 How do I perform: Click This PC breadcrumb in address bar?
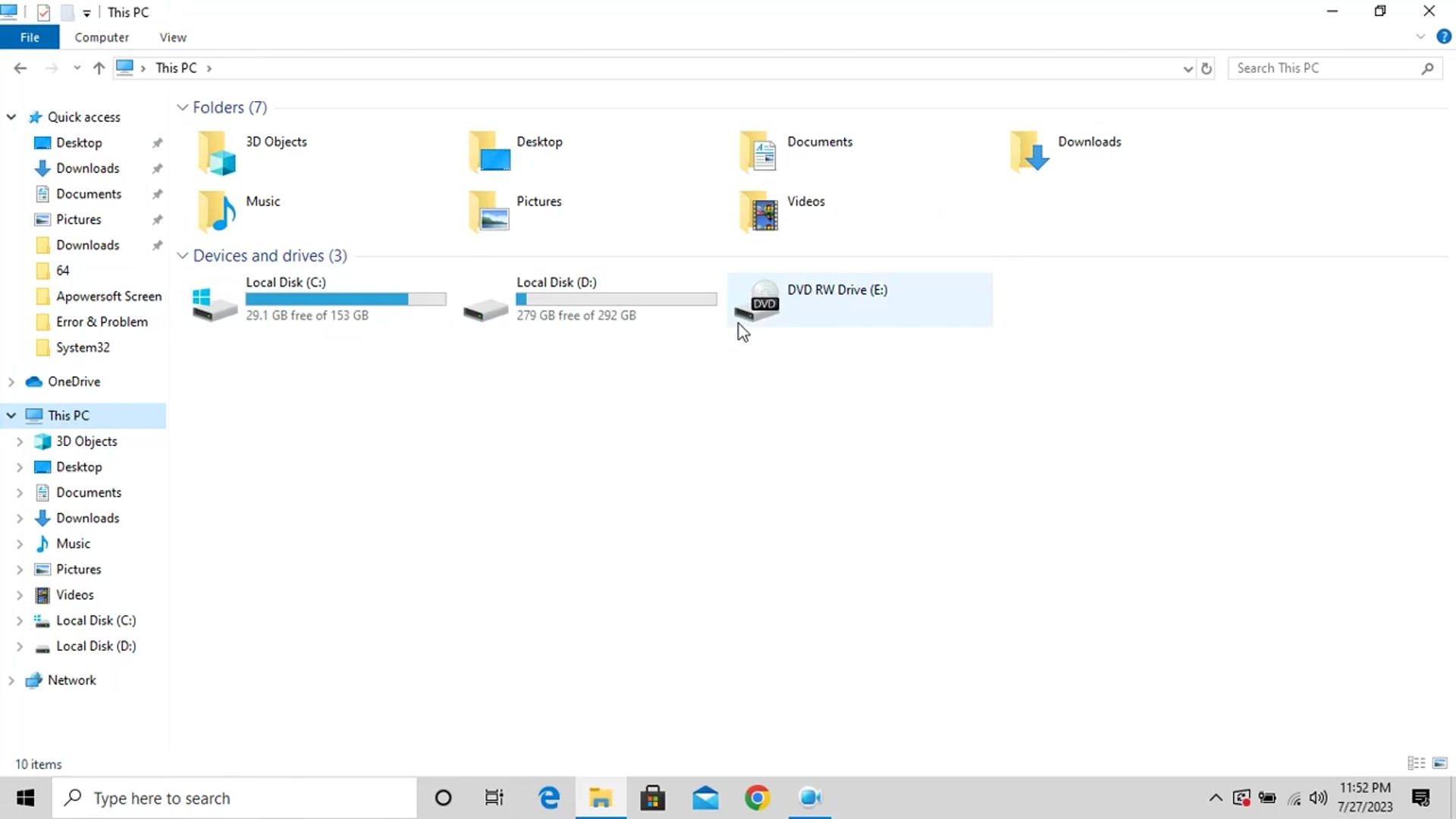tap(176, 68)
